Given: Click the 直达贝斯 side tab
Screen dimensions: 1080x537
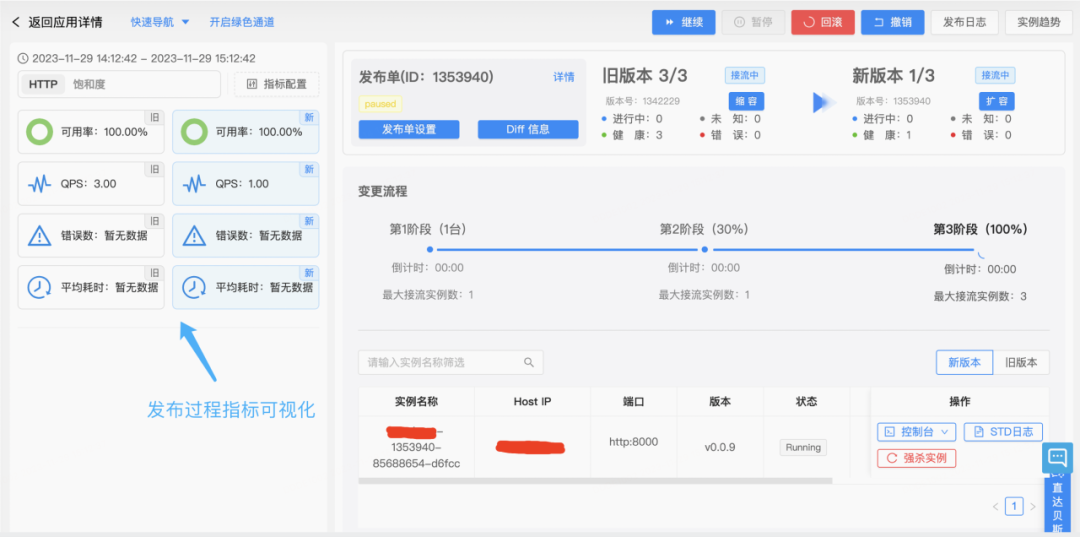Looking at the screenshot, I should tap(1058, 505).
